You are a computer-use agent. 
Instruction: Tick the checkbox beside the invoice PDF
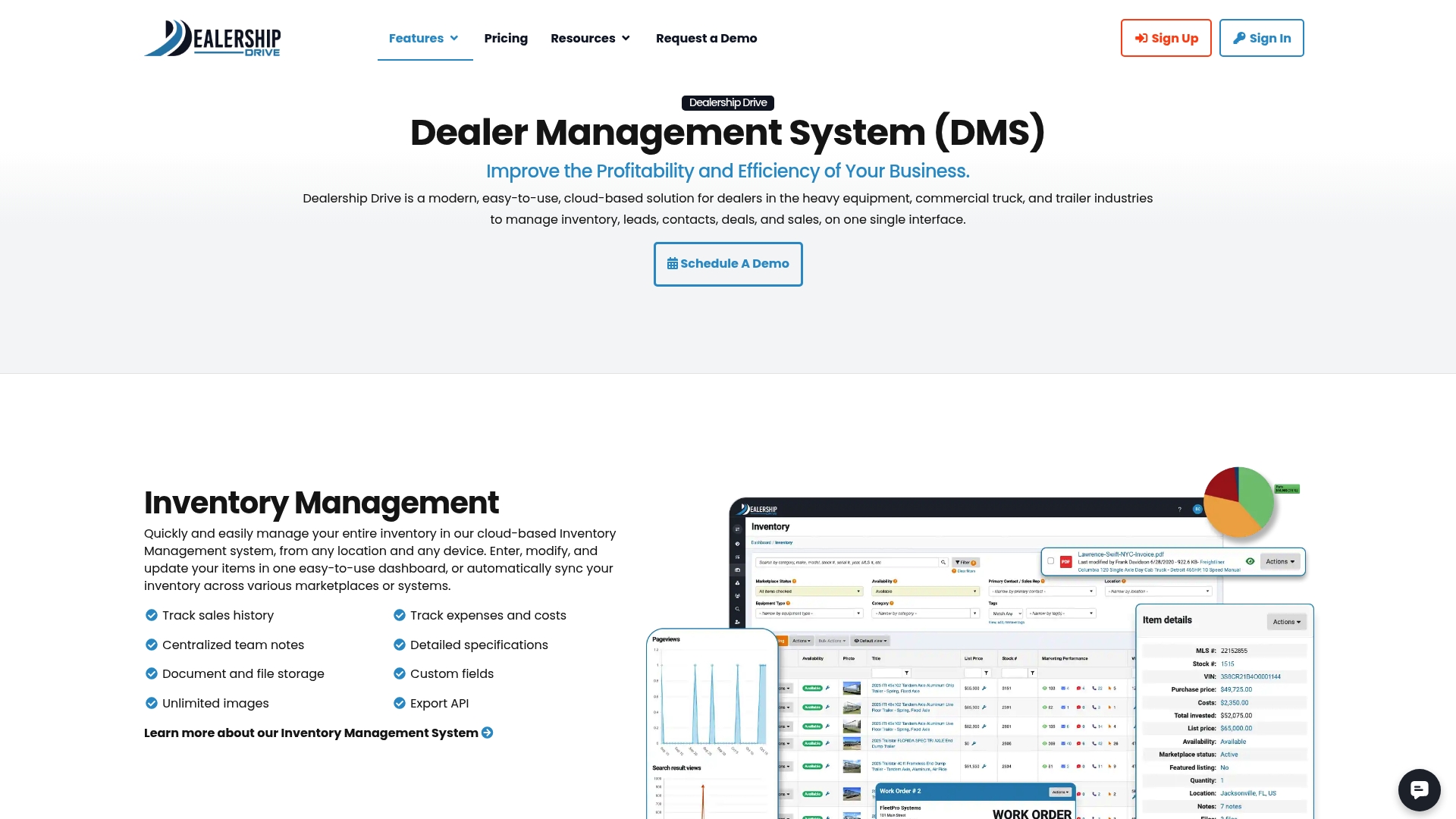(1050, 561)
